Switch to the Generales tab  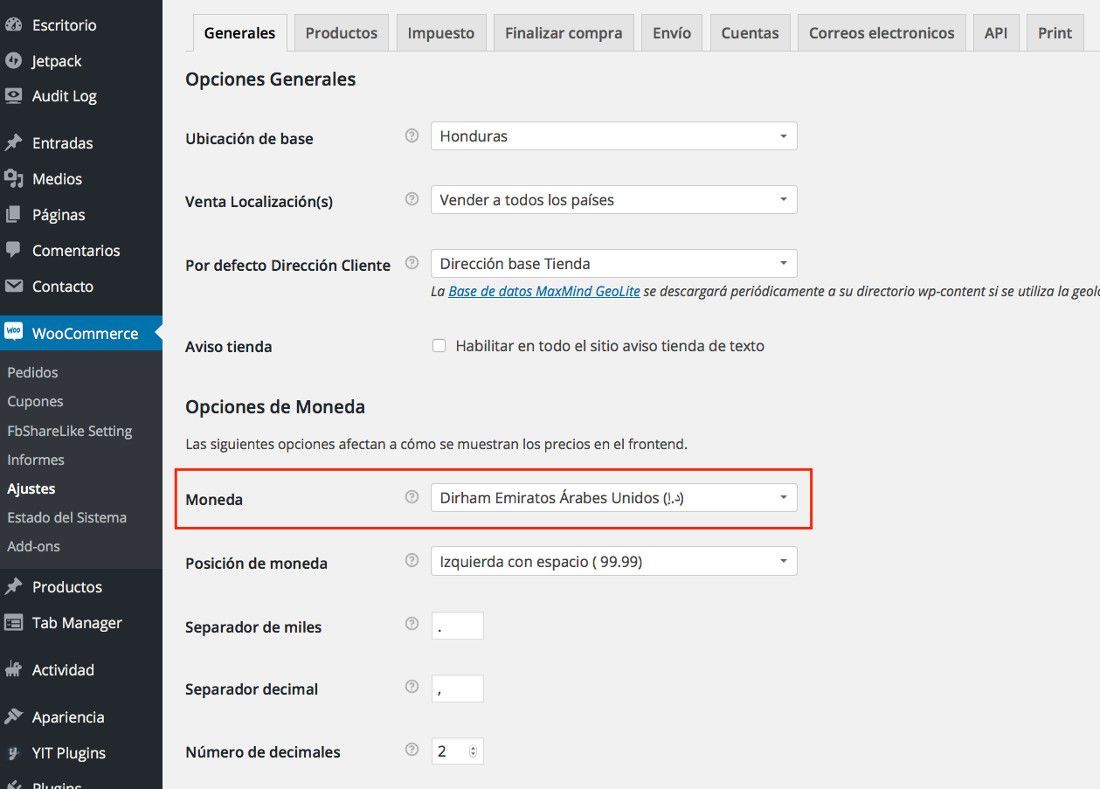(240, 33)
